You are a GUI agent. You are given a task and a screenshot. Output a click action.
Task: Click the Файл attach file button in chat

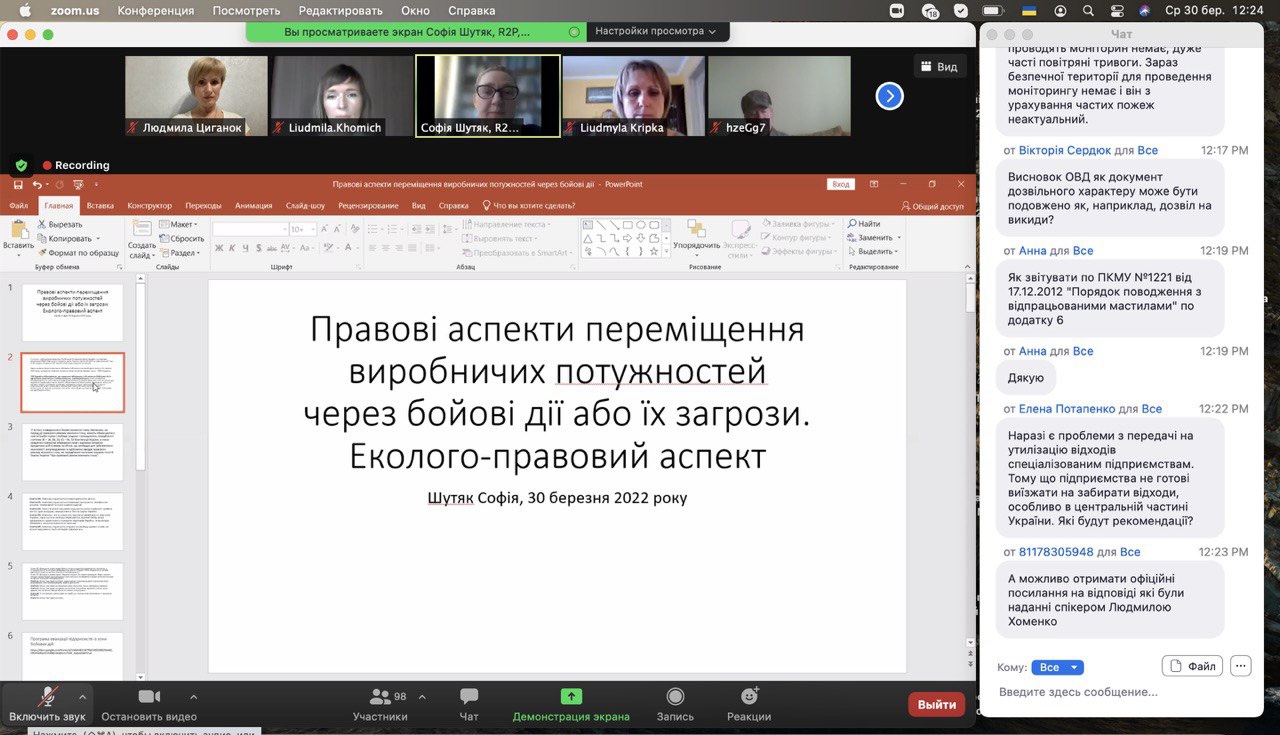pyautogui.click(x=1192, y=666)
